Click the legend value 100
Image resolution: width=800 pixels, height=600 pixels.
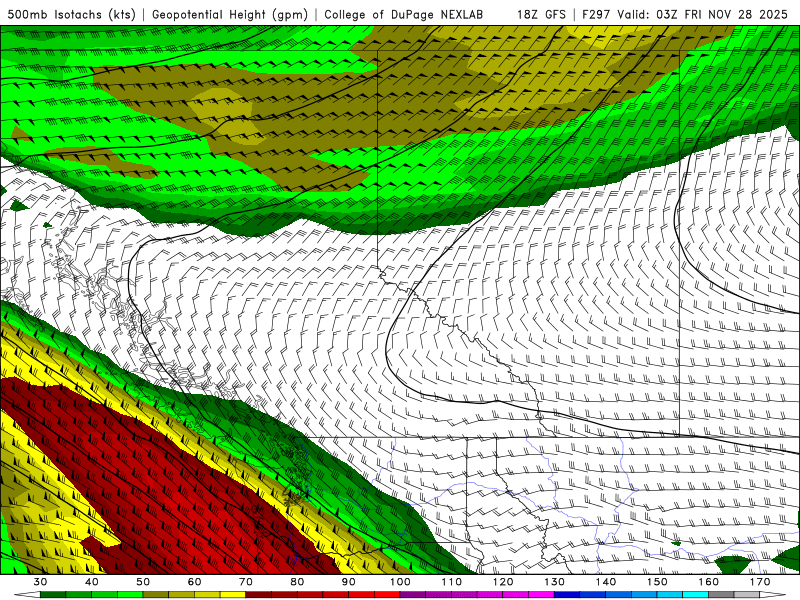[401, 582]
